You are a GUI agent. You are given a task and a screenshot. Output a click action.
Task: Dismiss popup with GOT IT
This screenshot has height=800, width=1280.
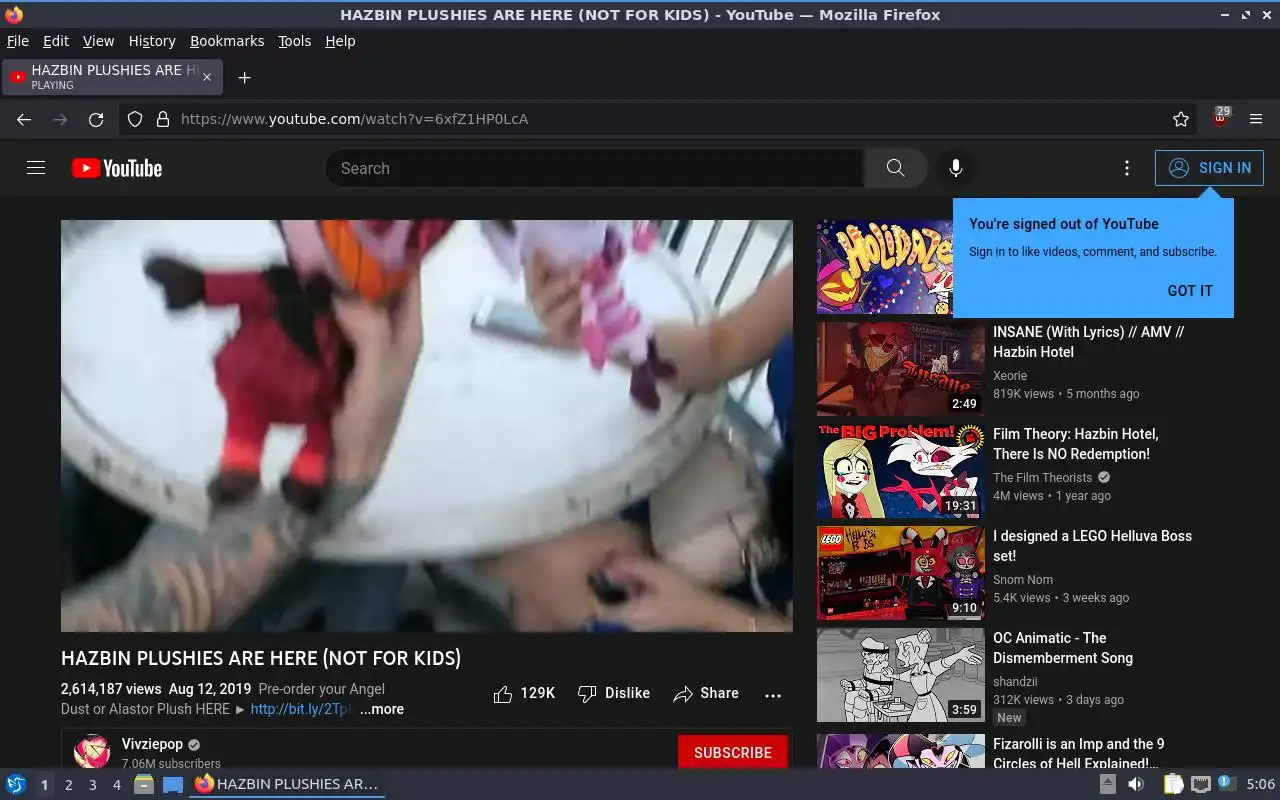click(x=1190, y=291)
